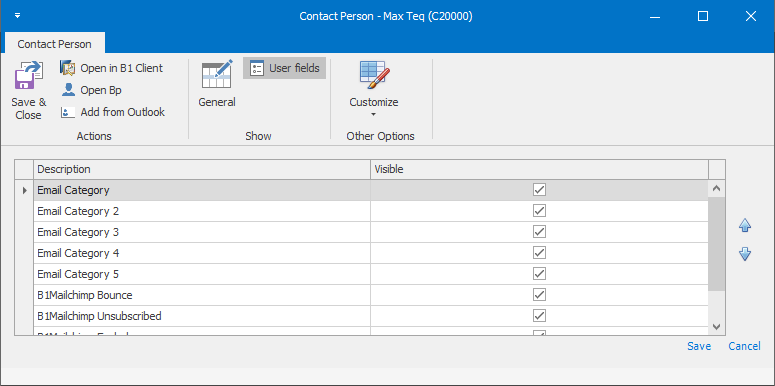Select the Email Category row

tap(371, 190)
